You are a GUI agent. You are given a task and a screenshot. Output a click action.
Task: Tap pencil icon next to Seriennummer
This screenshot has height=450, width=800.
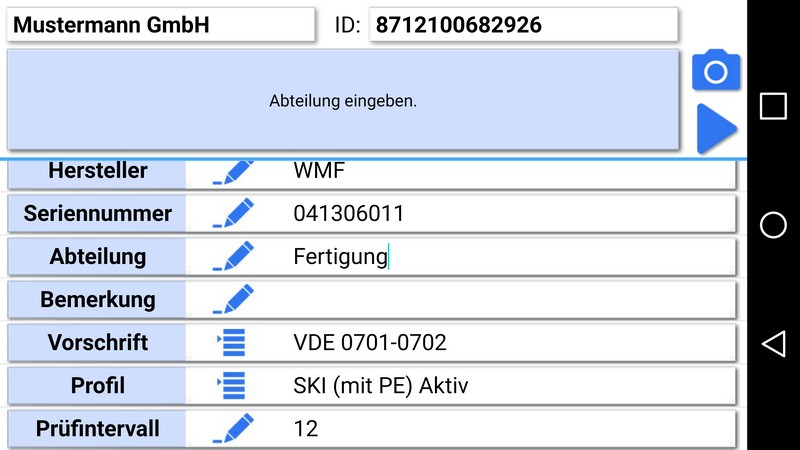point(233,213)
